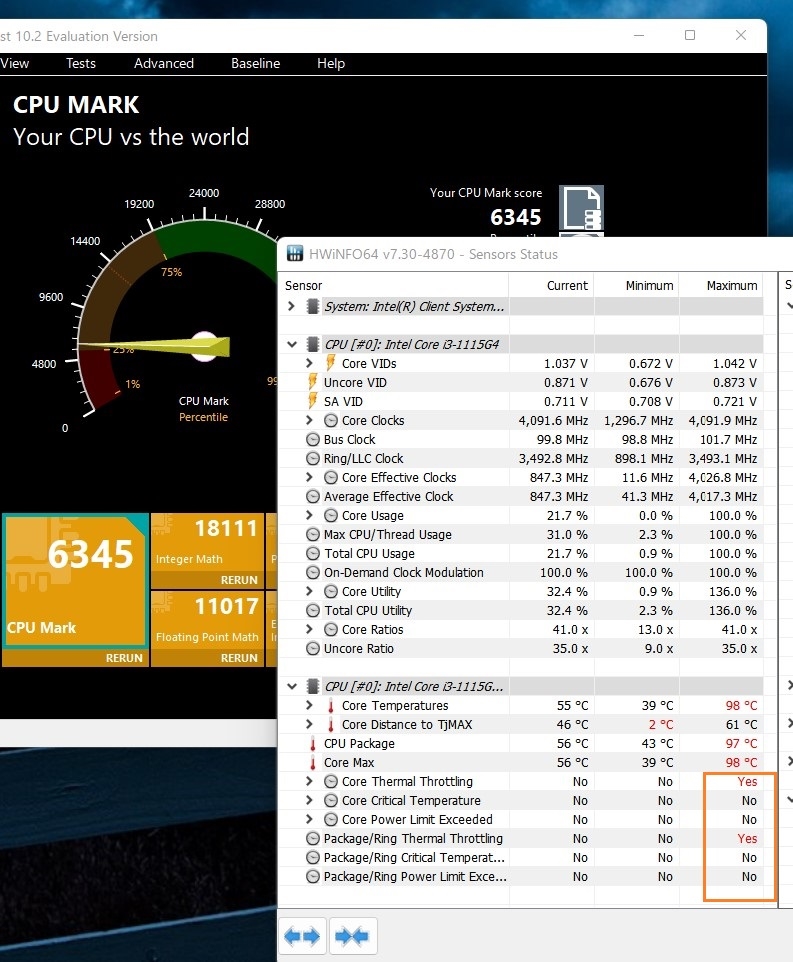Image resolution: width=793 pixels, height=962 pixels.
Task: Open the Advanced menu
Action: pos(164,63)
